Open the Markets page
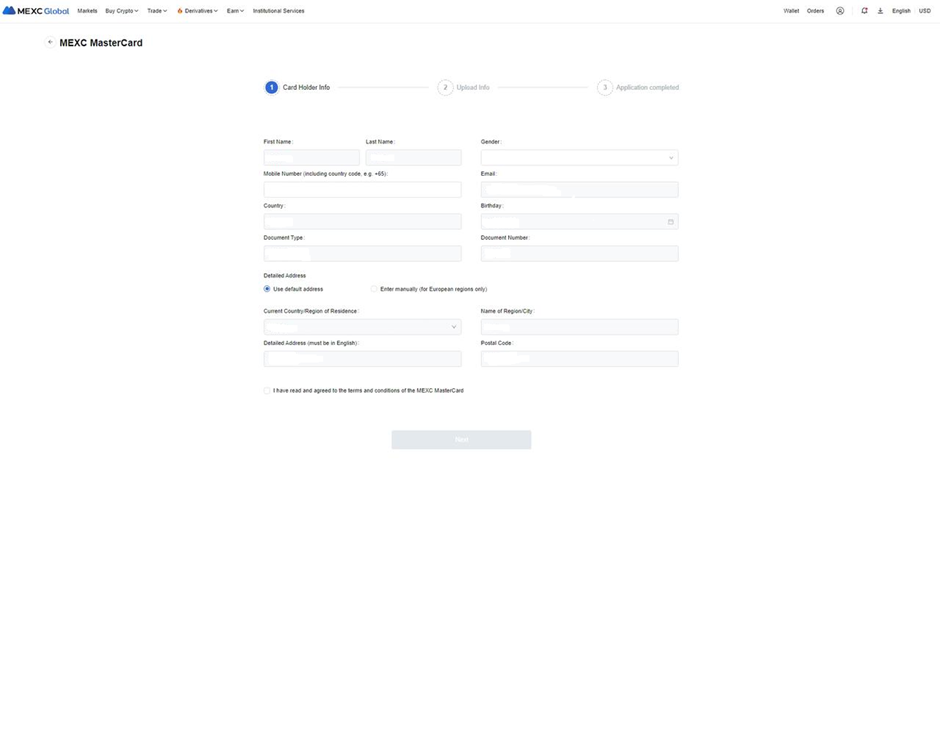 (x=87, y=11)
